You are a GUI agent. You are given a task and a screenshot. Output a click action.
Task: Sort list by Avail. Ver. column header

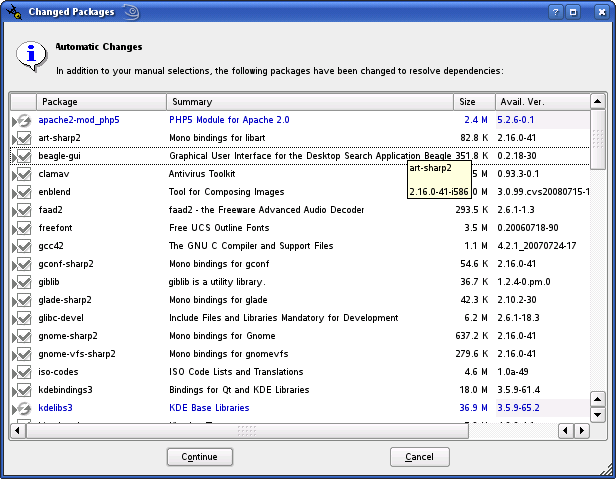pos(543,102)
